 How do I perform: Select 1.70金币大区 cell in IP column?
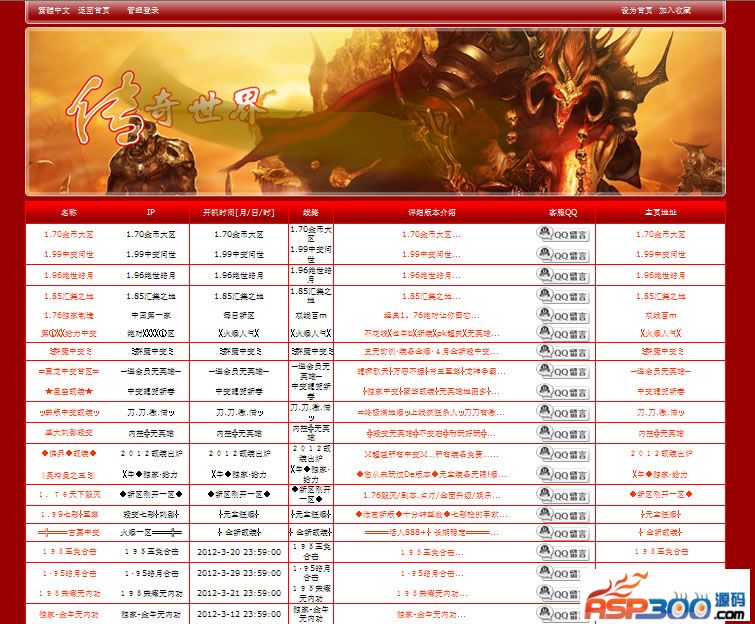[x=151, y=234]
